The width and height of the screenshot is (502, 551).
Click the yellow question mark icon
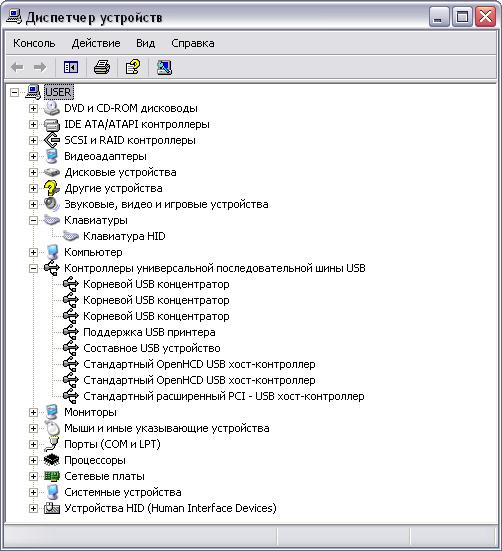[52, 188]
